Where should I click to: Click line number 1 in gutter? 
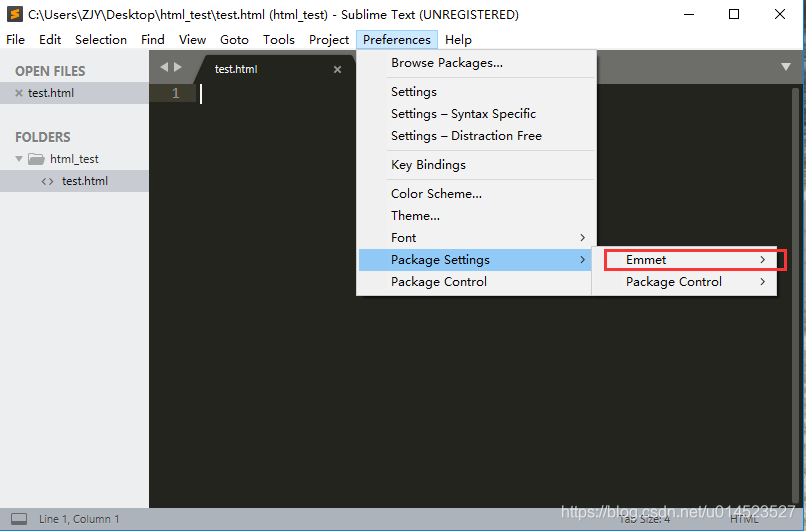(175, 93)
